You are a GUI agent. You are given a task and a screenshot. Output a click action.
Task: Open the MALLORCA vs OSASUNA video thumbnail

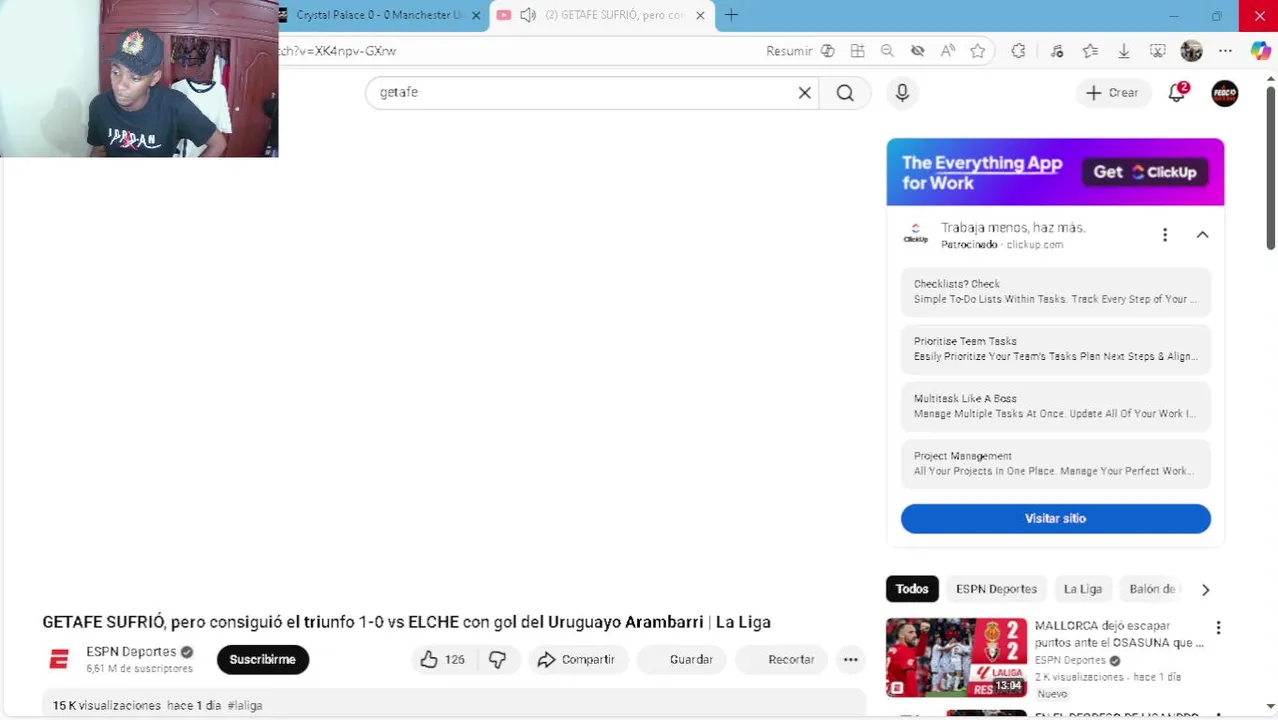(x=956, y=657)
